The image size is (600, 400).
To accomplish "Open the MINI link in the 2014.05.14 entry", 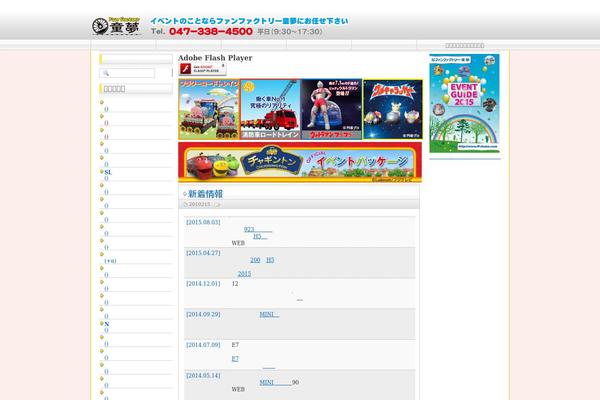I will coord(276,382).
